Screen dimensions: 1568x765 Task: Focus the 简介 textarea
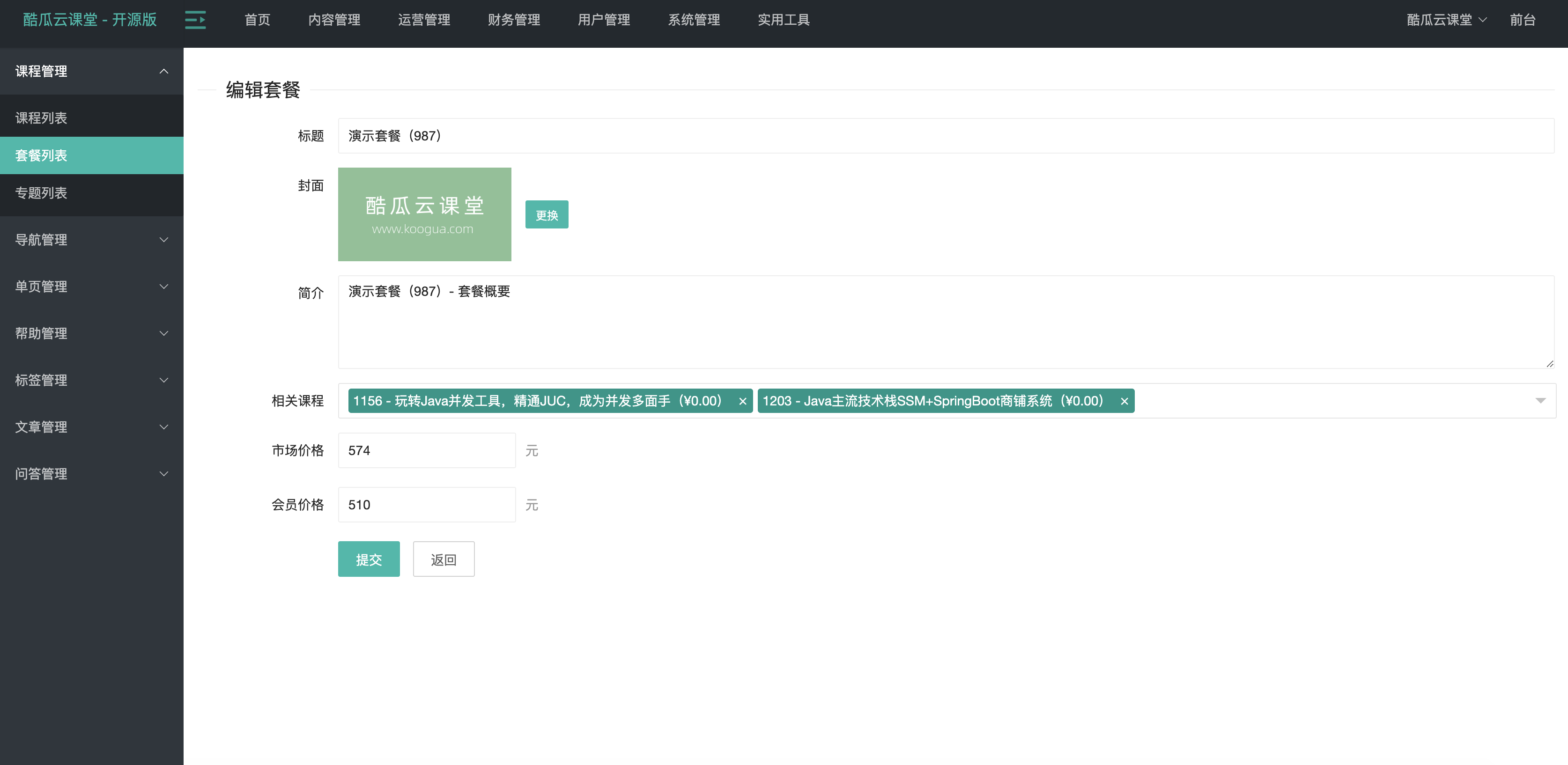click(x=947, y=322)
